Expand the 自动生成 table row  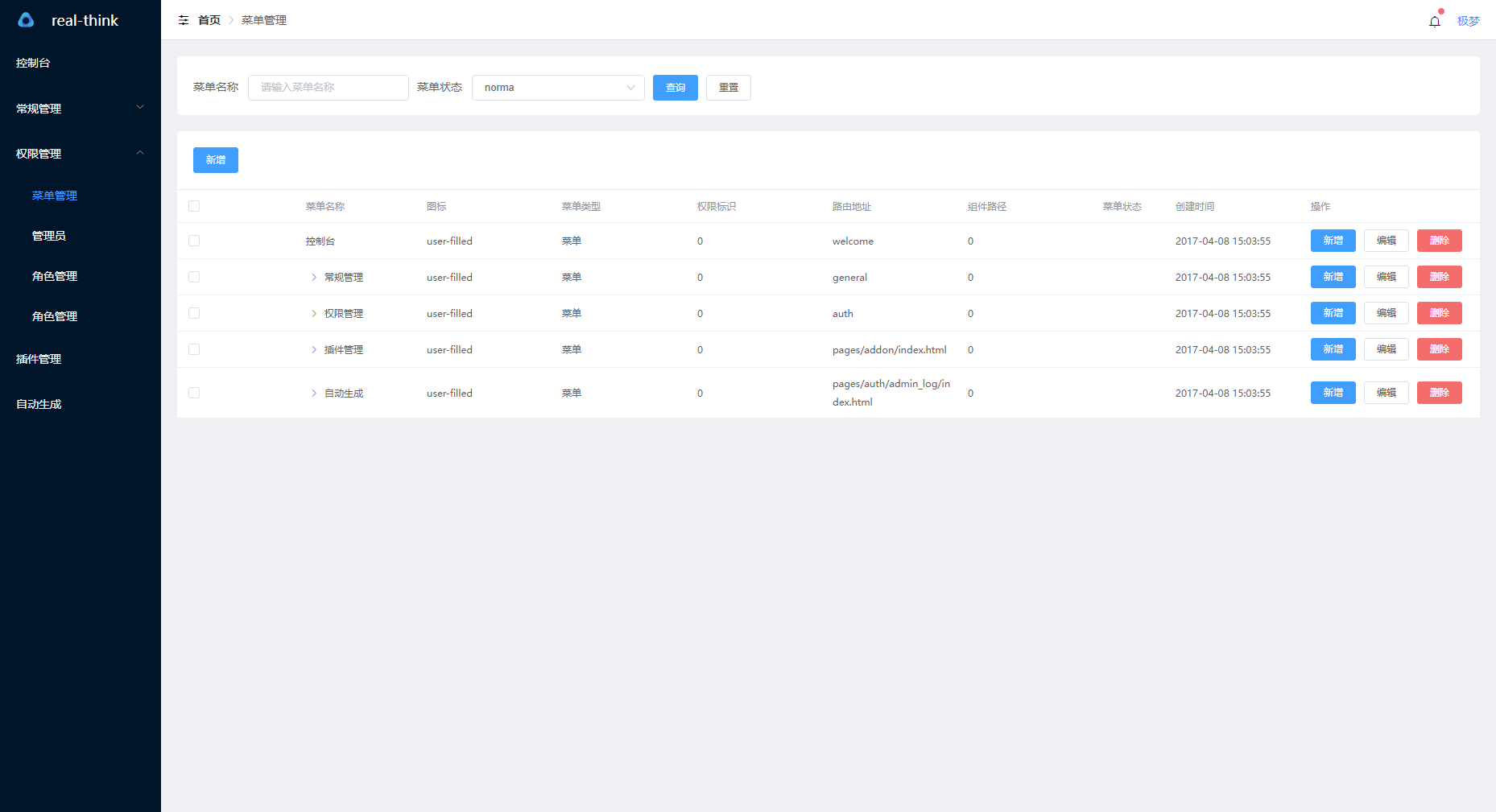click(x=314, y=393)
